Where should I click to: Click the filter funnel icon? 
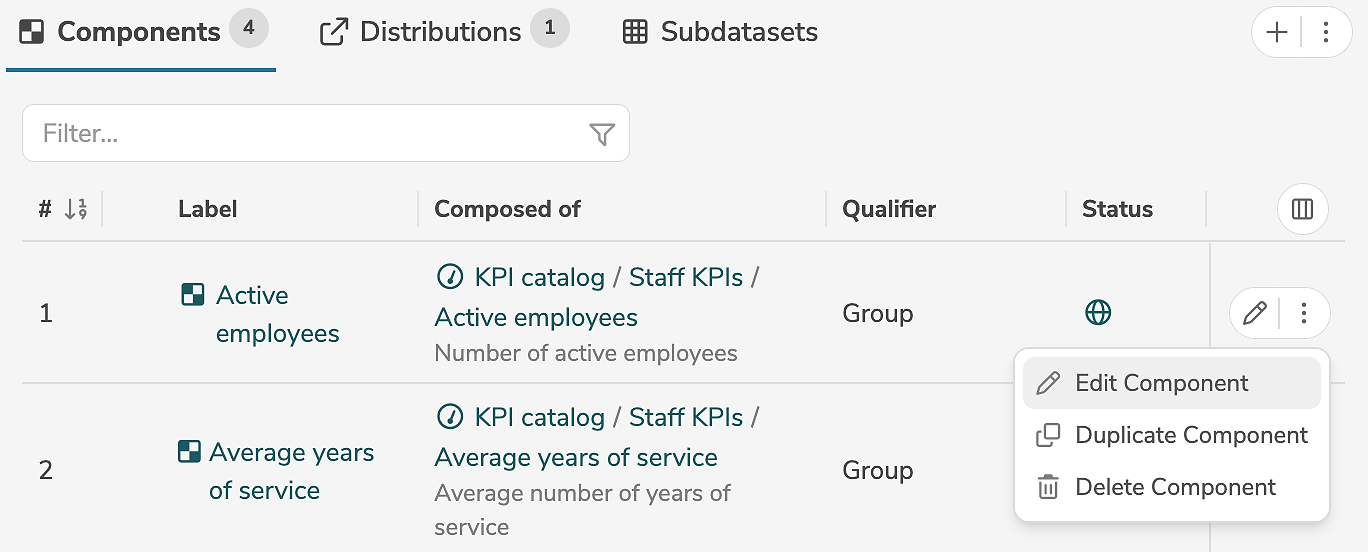(602, 134)
